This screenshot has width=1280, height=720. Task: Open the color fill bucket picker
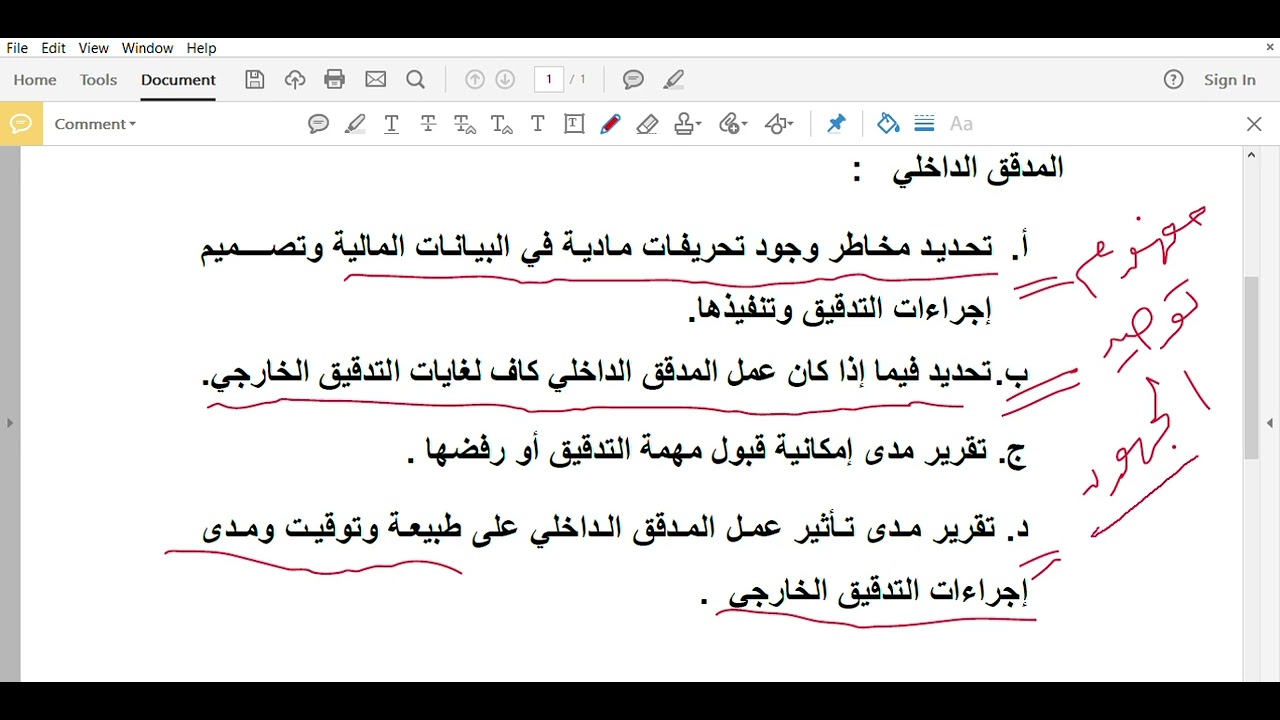(888, 124)
